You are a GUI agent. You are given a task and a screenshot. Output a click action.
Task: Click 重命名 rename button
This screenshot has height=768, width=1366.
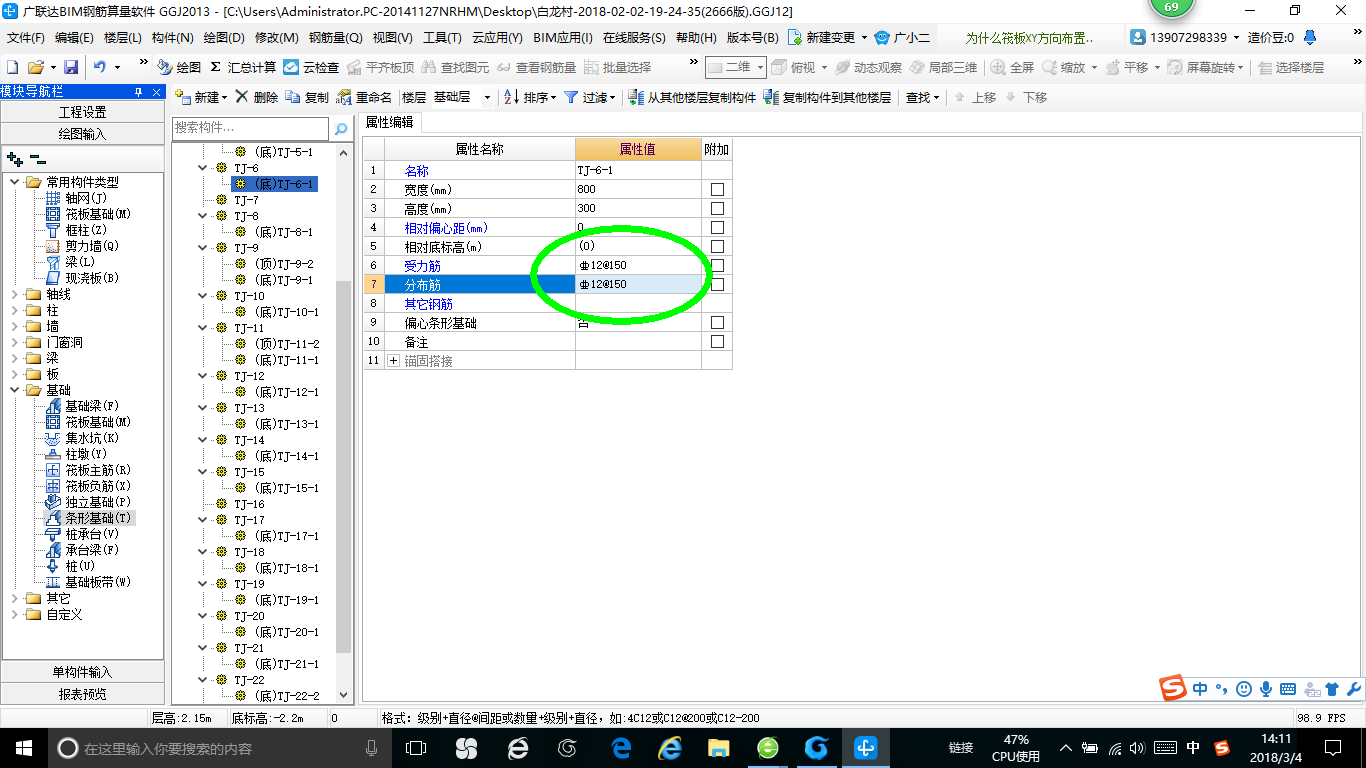tap(364, 97)
